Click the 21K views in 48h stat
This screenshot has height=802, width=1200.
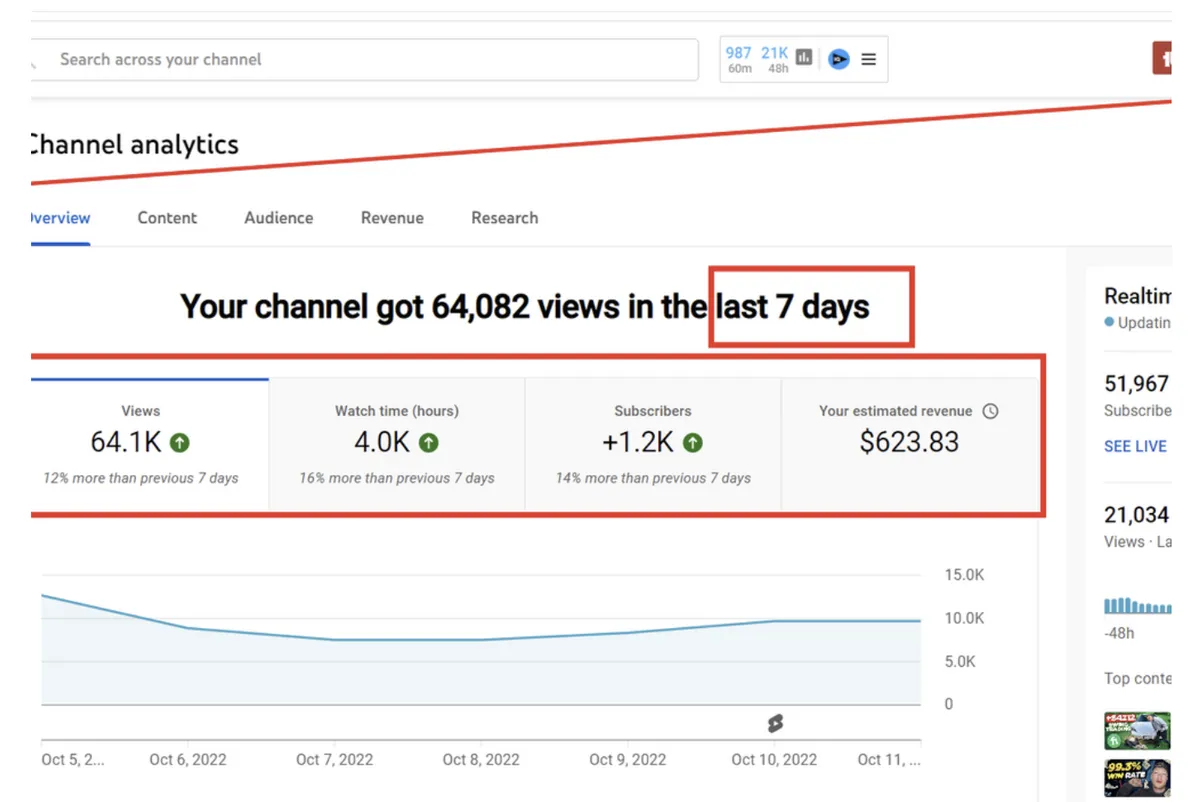pos(775,59)
